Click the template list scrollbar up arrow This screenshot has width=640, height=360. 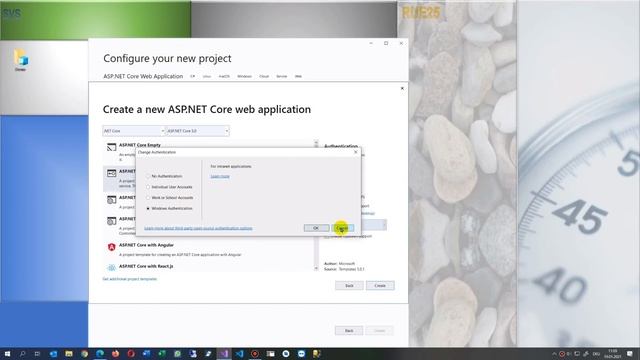tap(316, 142)
